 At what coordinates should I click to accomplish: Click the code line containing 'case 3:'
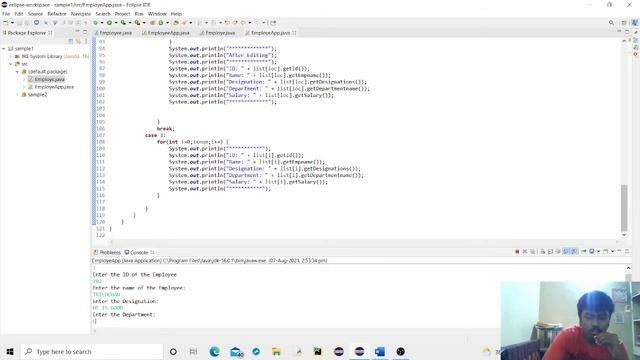[155, 135]
